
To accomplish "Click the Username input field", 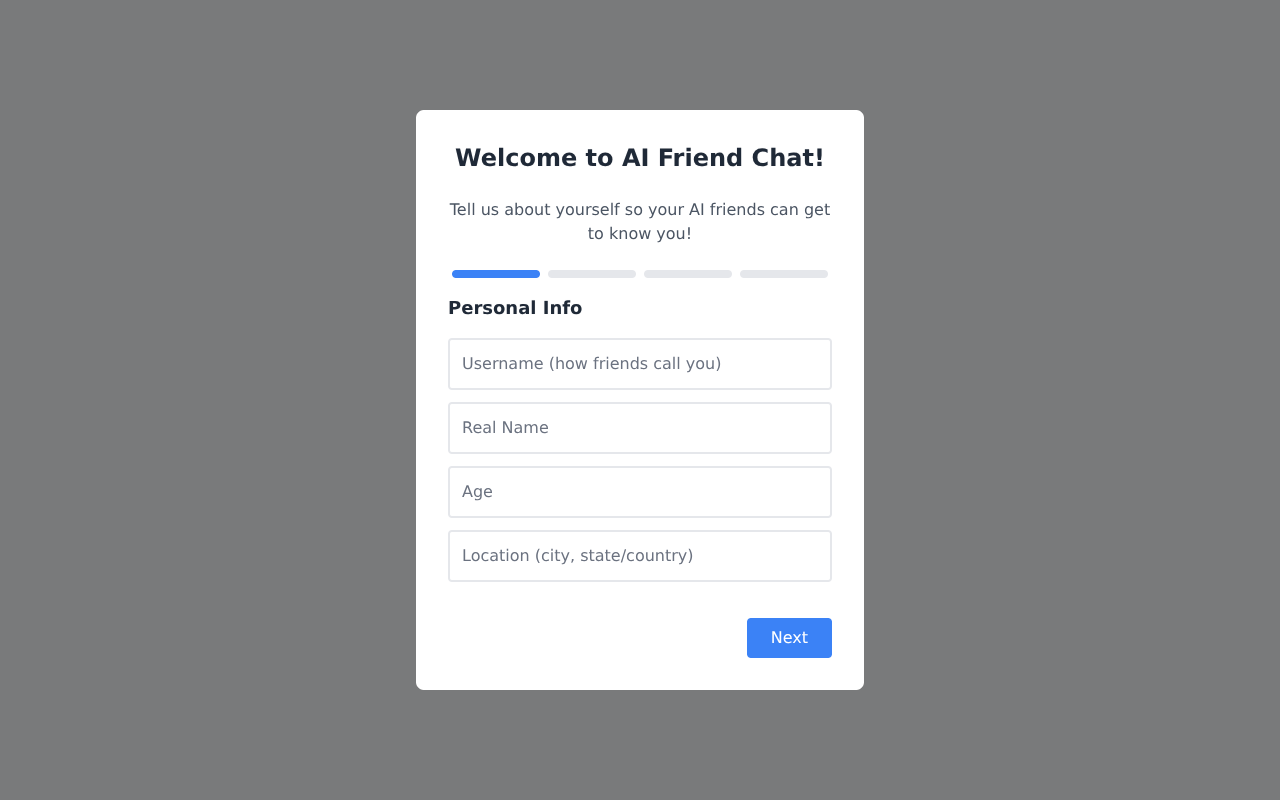I will coord(640,364).
